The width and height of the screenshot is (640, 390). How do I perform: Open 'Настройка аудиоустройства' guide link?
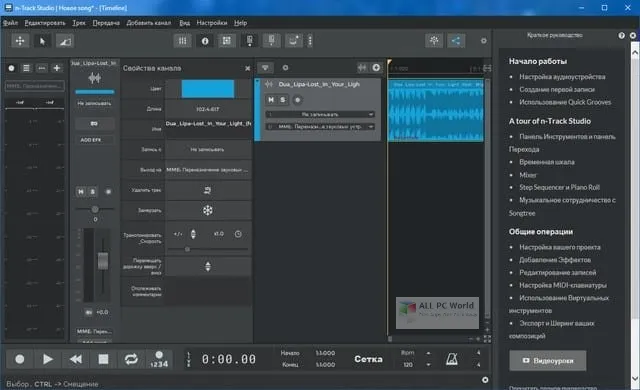pyautogui.click(x=562, y=77)
